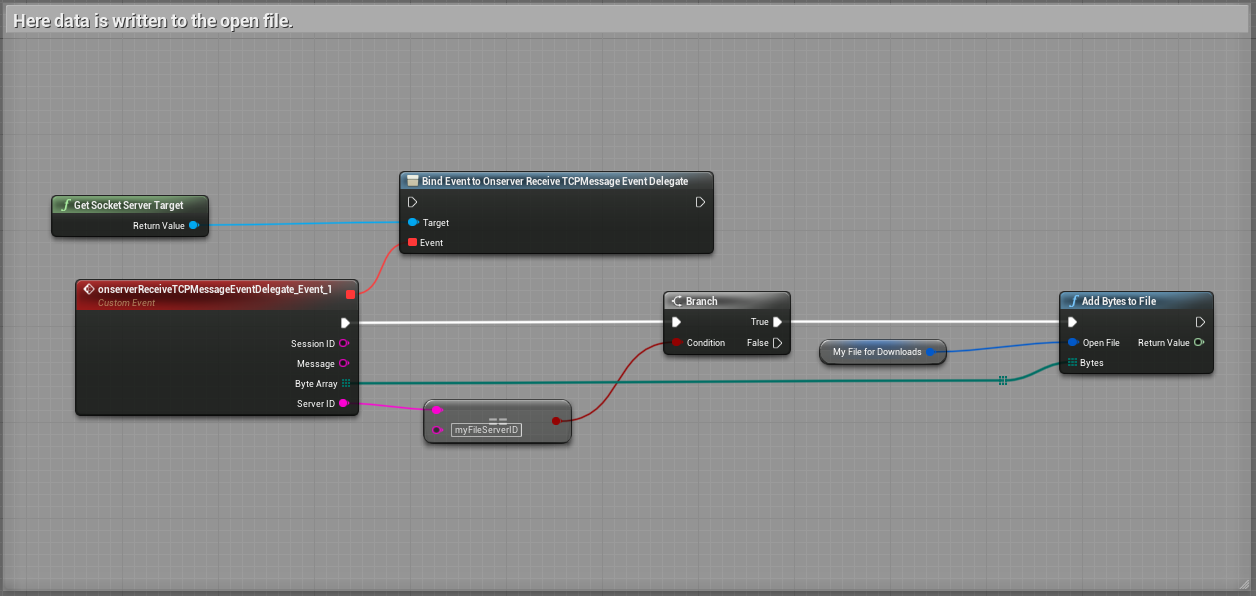Click the Return Value pin on Get Socket Server Target

(194, 225)
